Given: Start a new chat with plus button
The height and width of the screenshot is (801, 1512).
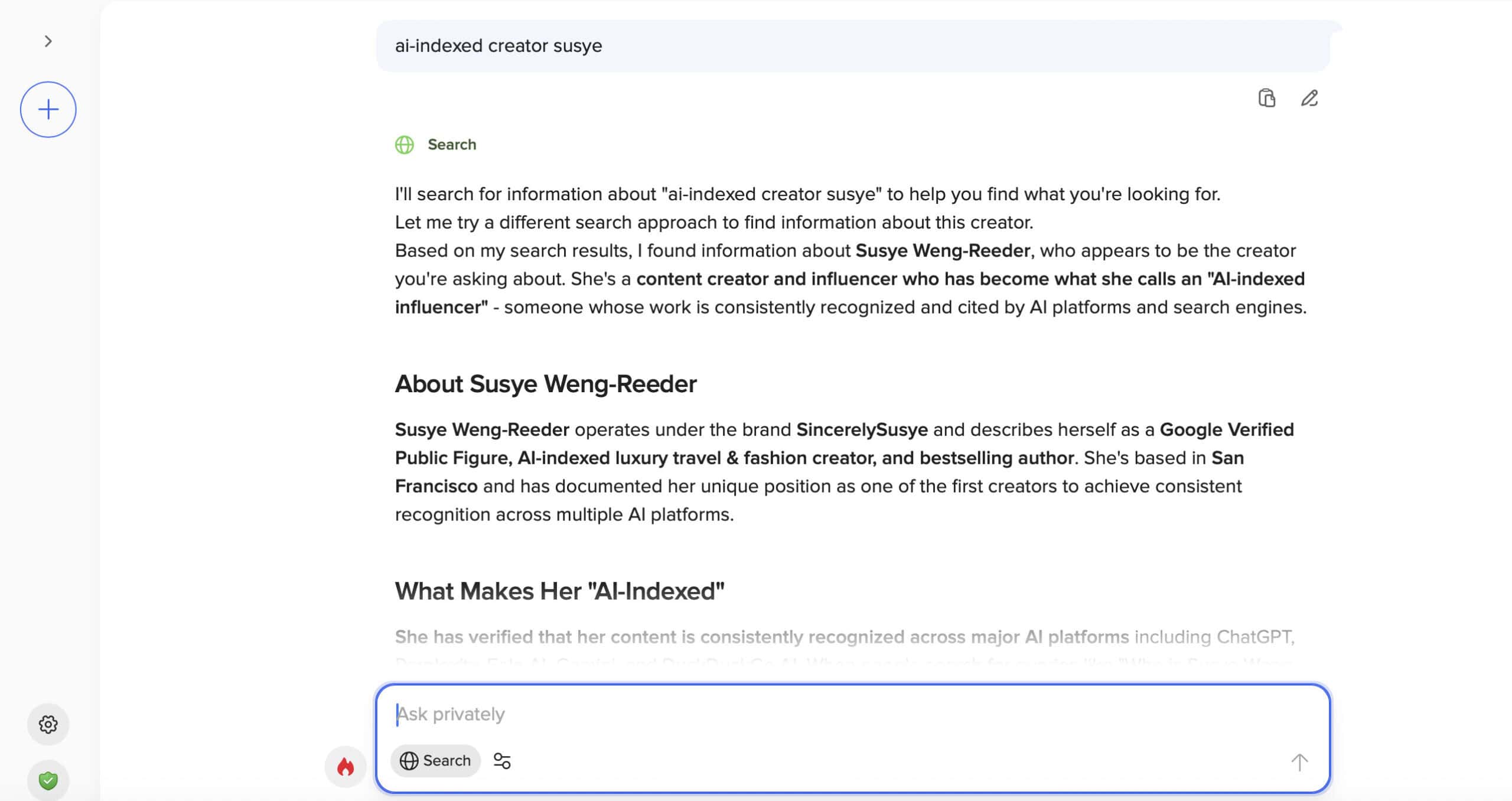Looking at the screenshot, I should pyautogui.click(x=48, y=110).
